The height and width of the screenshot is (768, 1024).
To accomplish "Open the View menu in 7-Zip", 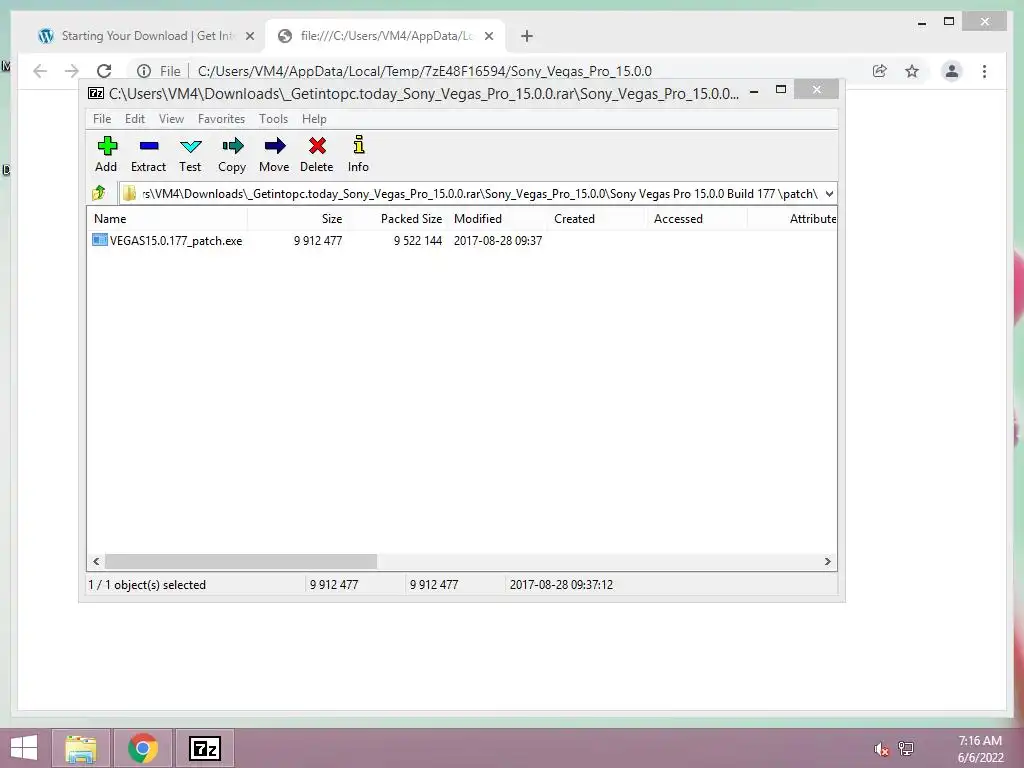I will (171, 119).
